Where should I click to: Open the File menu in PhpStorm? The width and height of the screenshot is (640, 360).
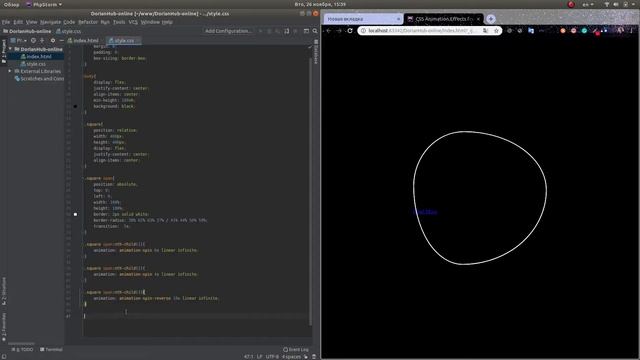[6, 22]
